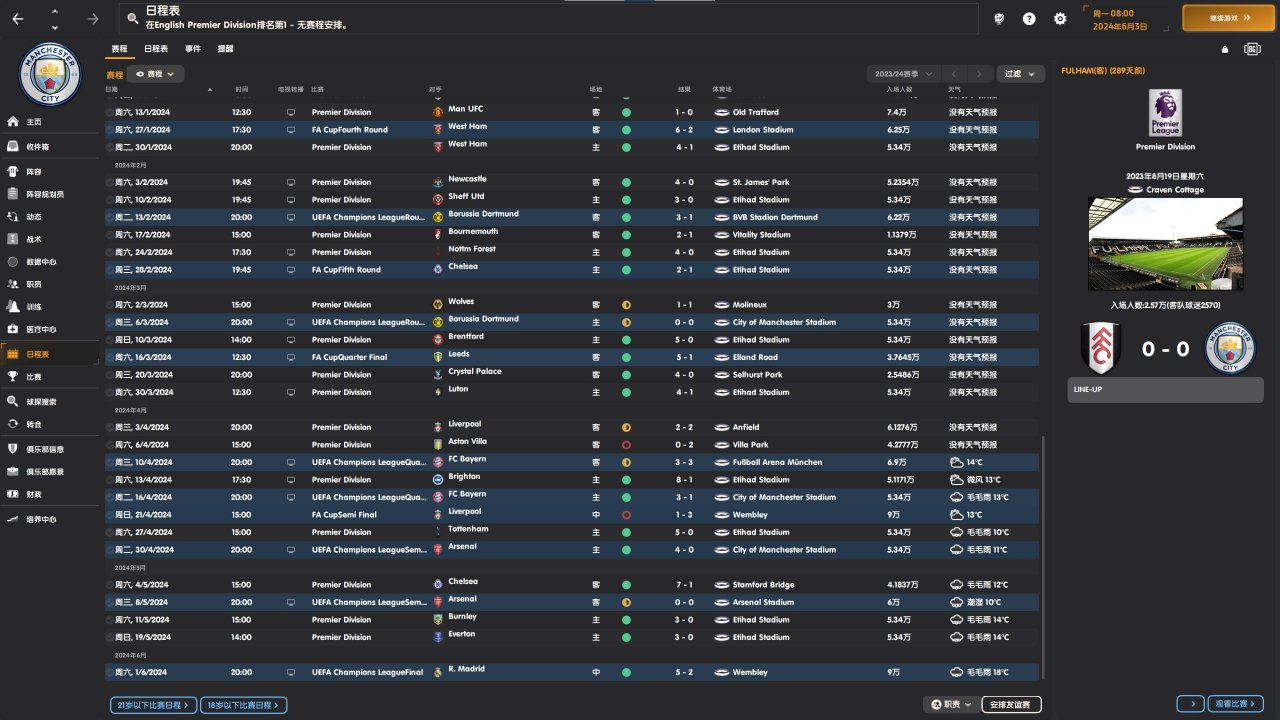Click the FMFC icon beside the help icon

(x=998, y=19)
